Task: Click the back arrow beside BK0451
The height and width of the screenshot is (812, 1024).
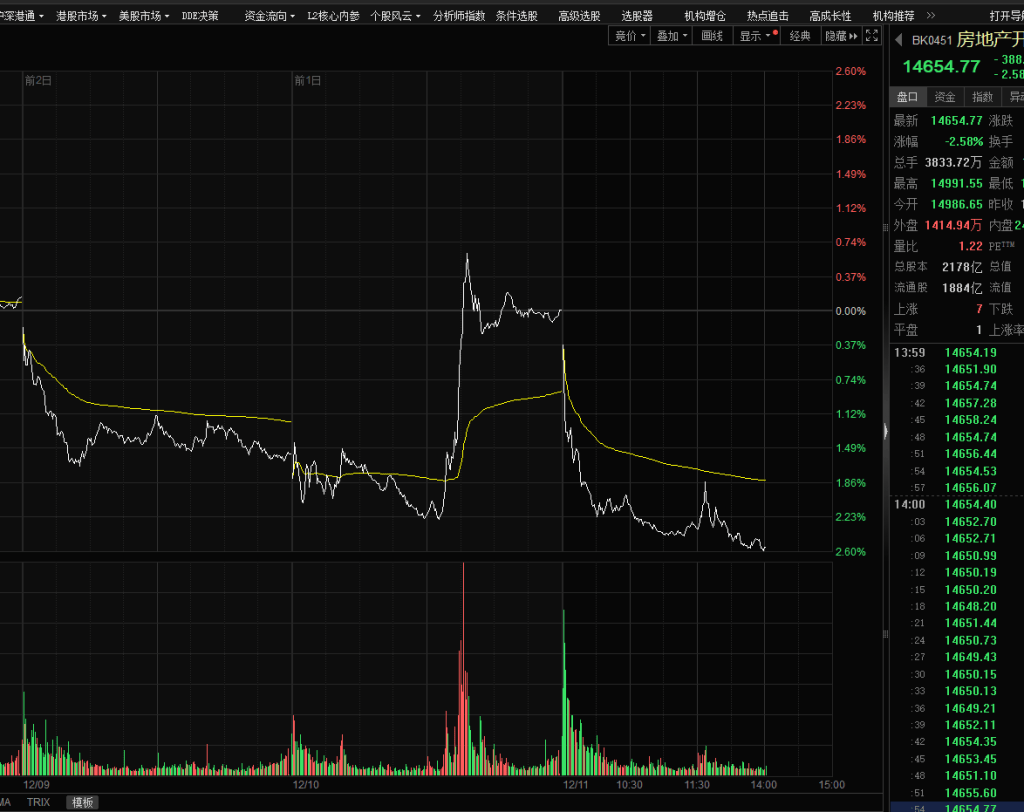Action: click(x=899, y=40)
